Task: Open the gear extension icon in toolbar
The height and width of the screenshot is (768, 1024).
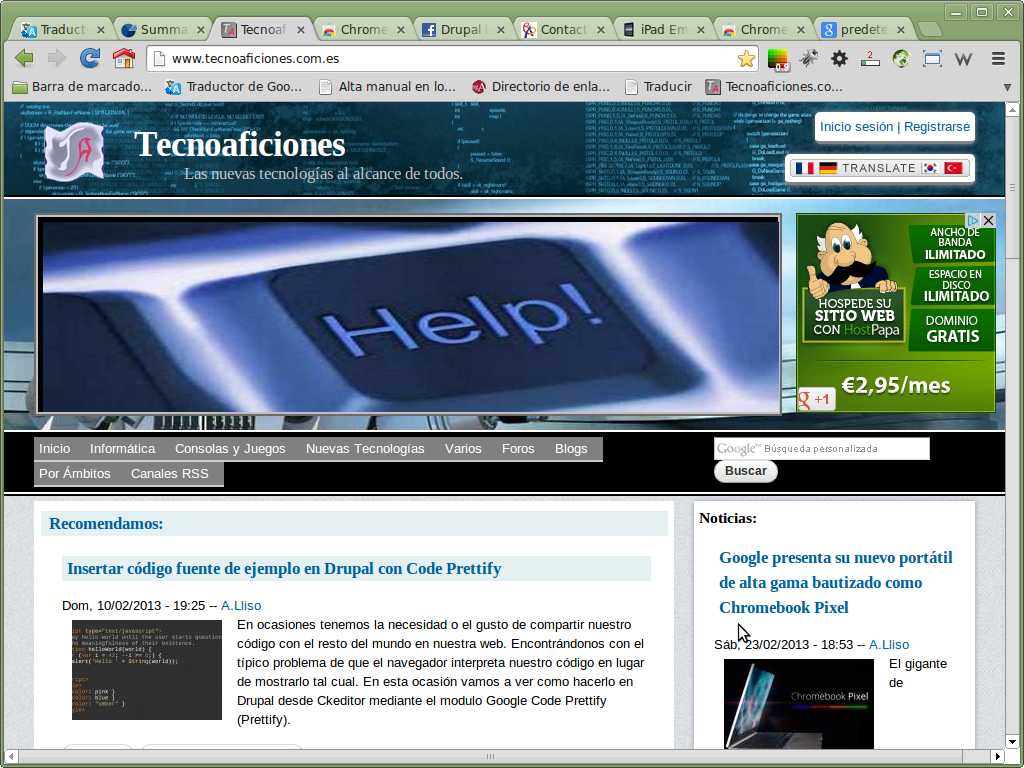Action: point(840,59)
